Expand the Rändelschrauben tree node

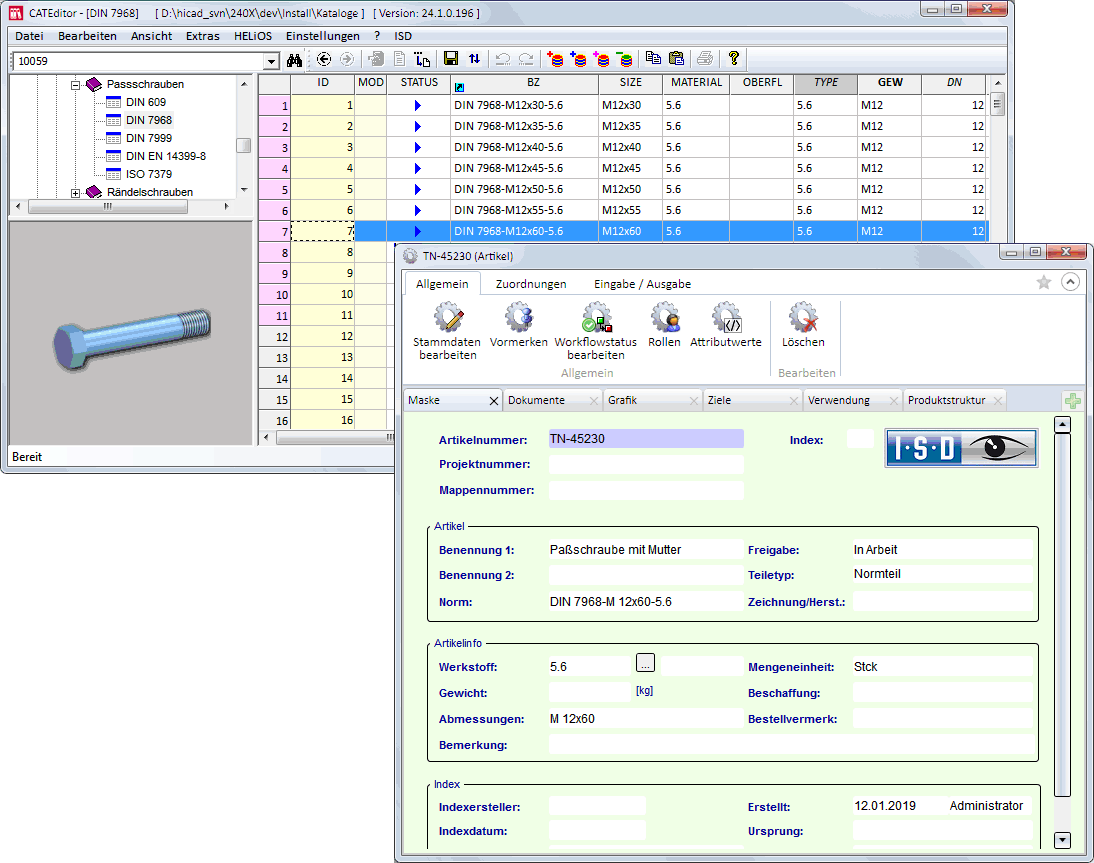tap(76, 192)
